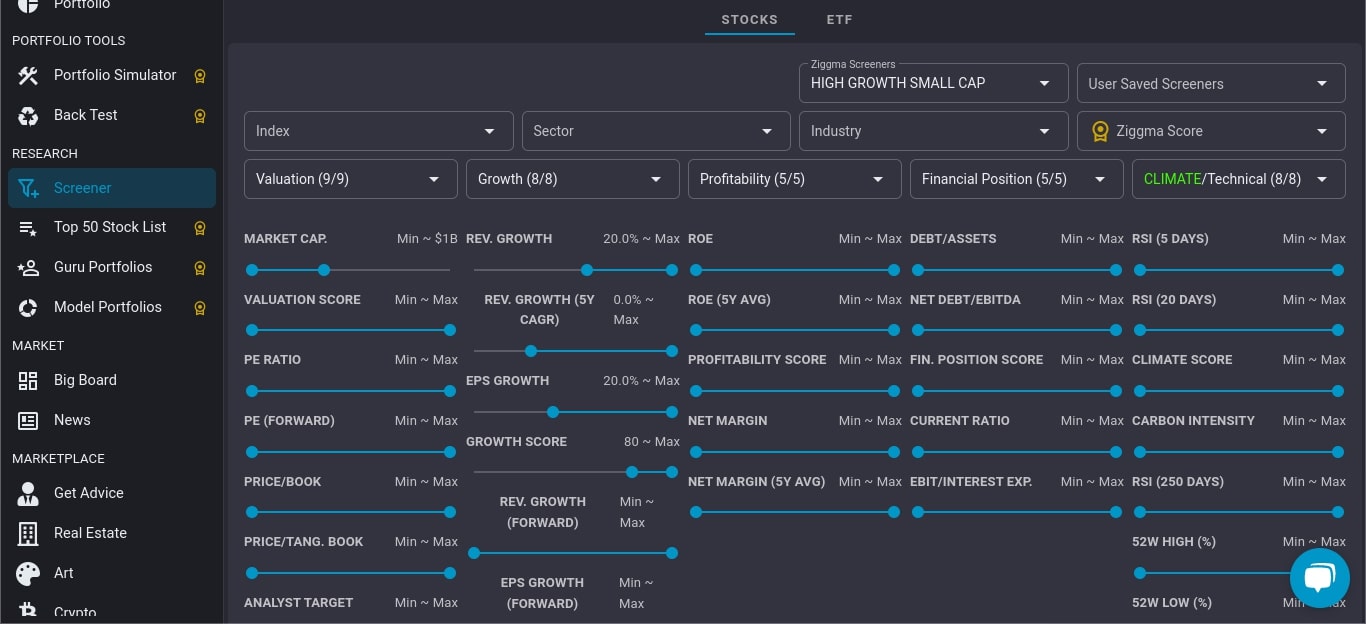Click the Back Test recycle icon
The width and height of the screenshot is (1366, 624).
[x=28, y=115]
